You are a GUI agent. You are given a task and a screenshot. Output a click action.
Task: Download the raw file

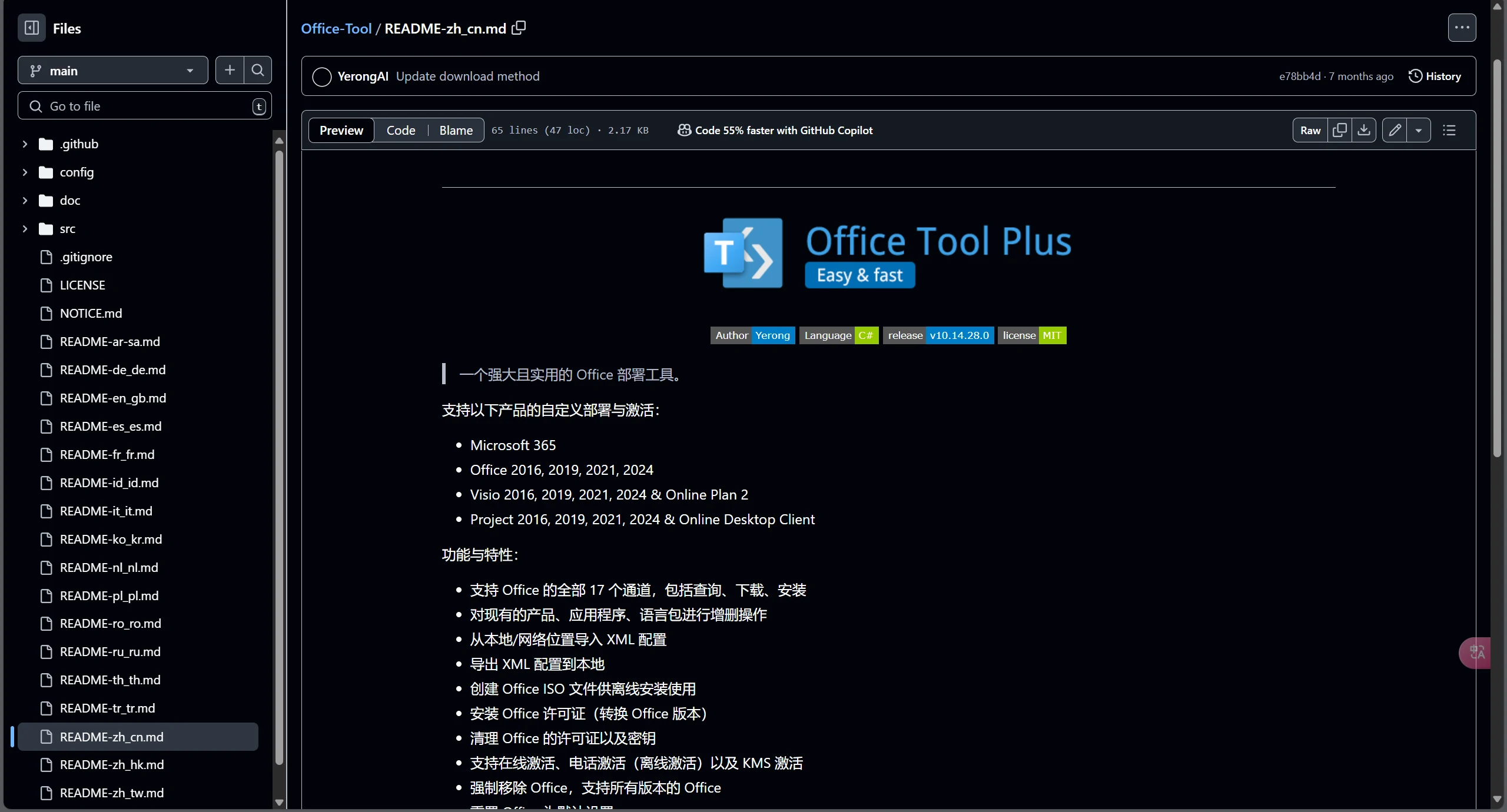(x=1365, y=130)
